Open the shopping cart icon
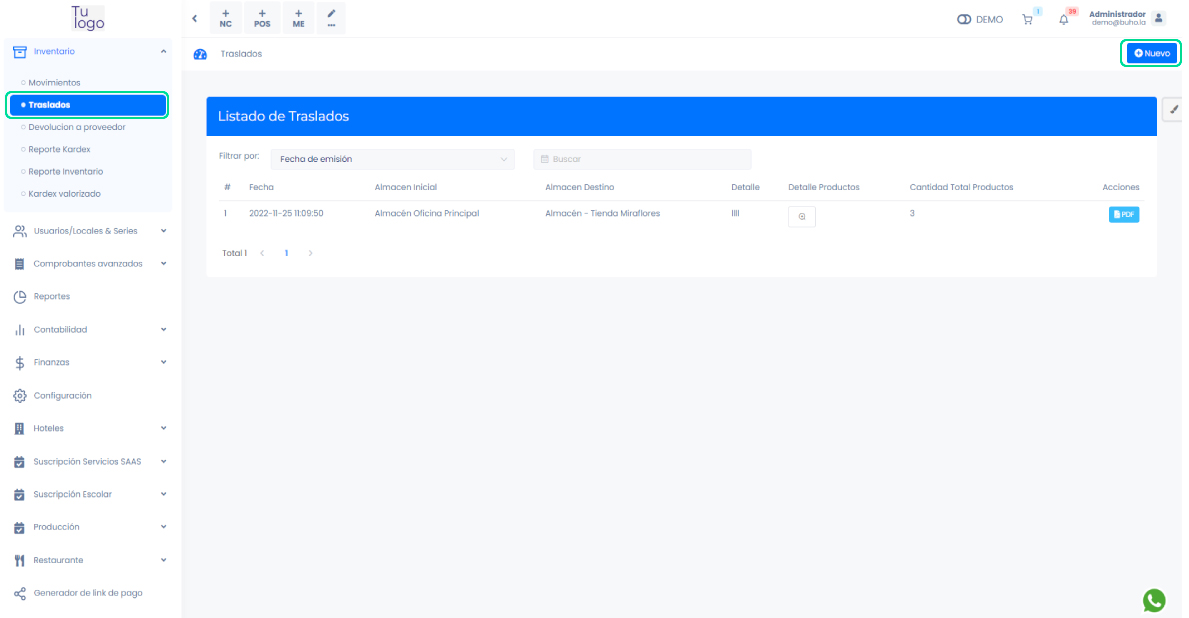The image size is (1189, 618). (x=1027, y=19)
